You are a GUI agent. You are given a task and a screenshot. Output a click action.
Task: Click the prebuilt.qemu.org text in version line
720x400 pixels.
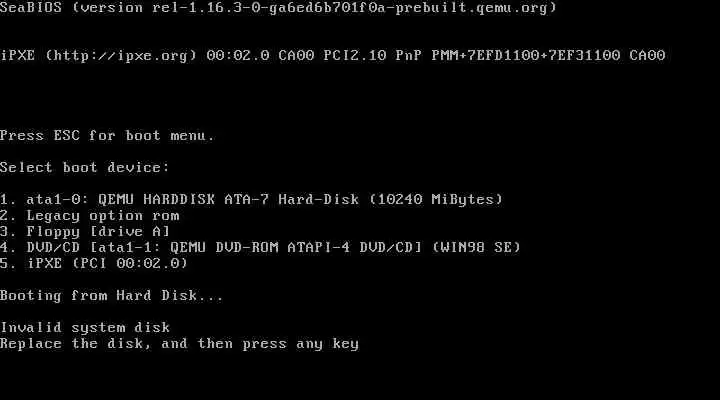click(x=472, y=8)
